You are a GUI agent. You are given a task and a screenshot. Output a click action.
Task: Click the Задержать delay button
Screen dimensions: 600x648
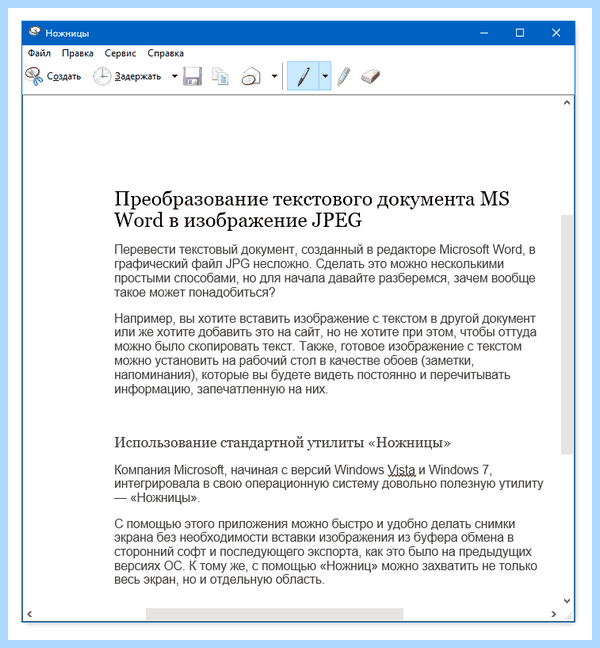(x=127, y=76)
